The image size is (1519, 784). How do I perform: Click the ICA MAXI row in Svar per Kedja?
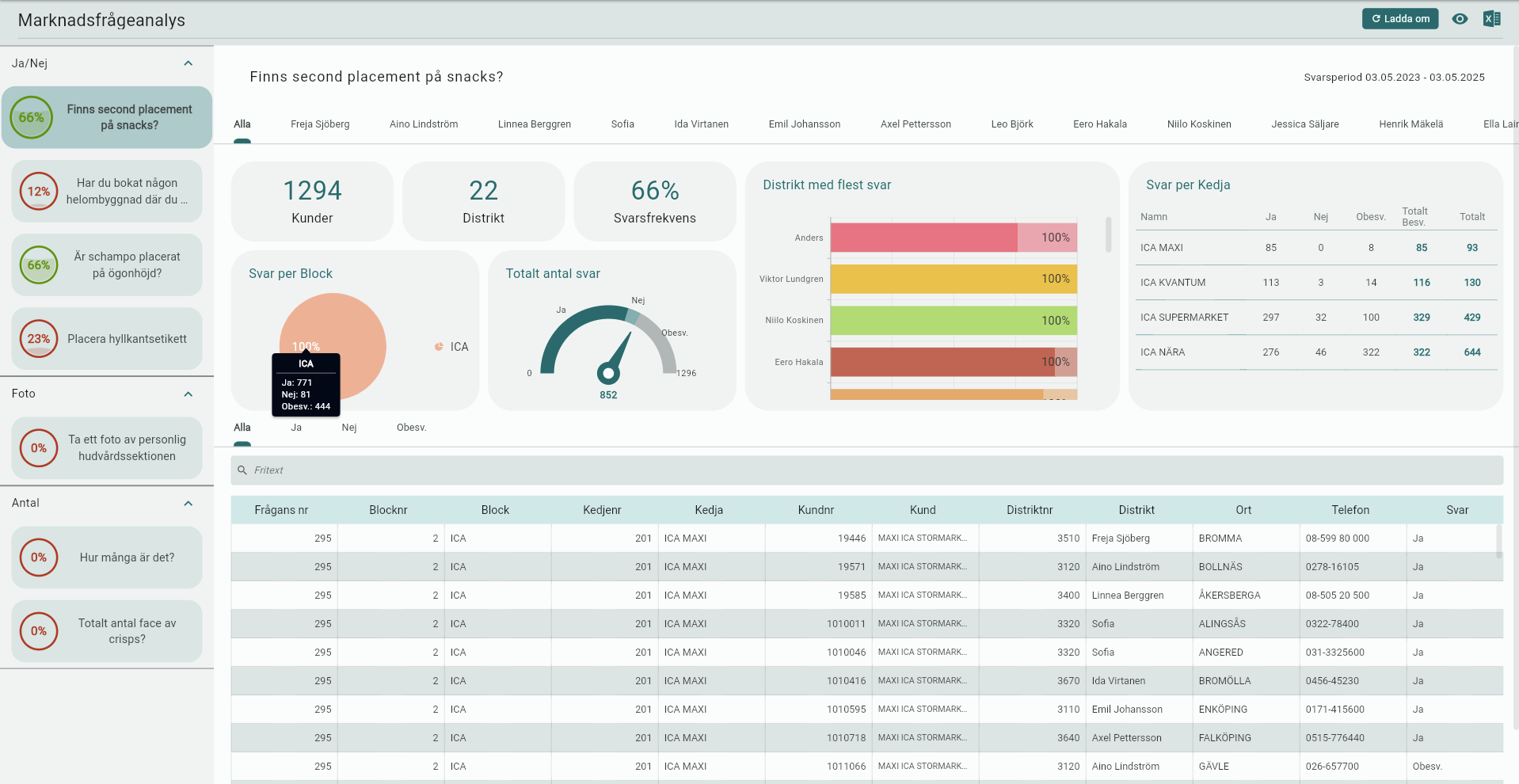1318,248
